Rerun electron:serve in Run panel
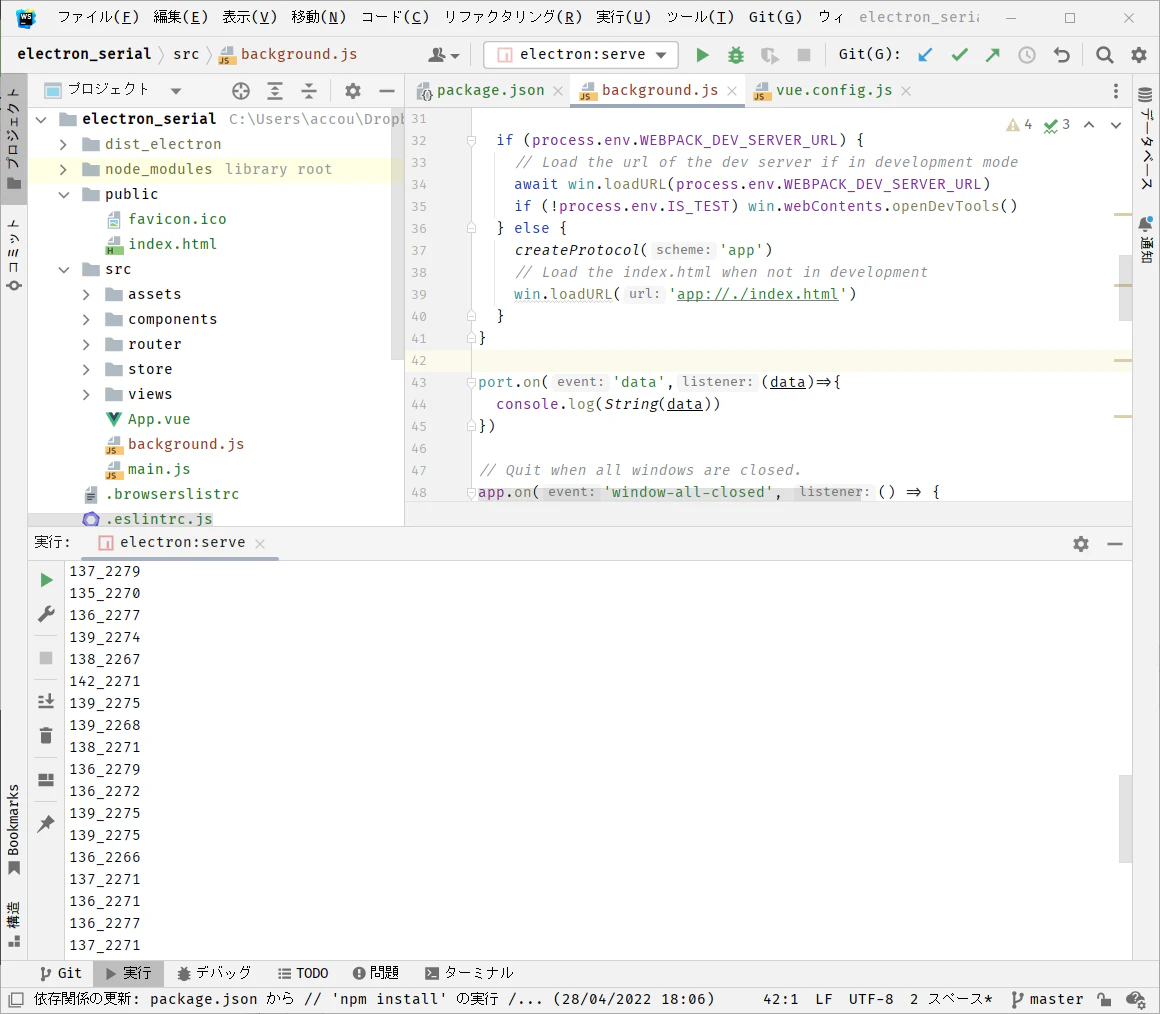This screenshot has height=1014, width=1160. [x=46, y=581]
